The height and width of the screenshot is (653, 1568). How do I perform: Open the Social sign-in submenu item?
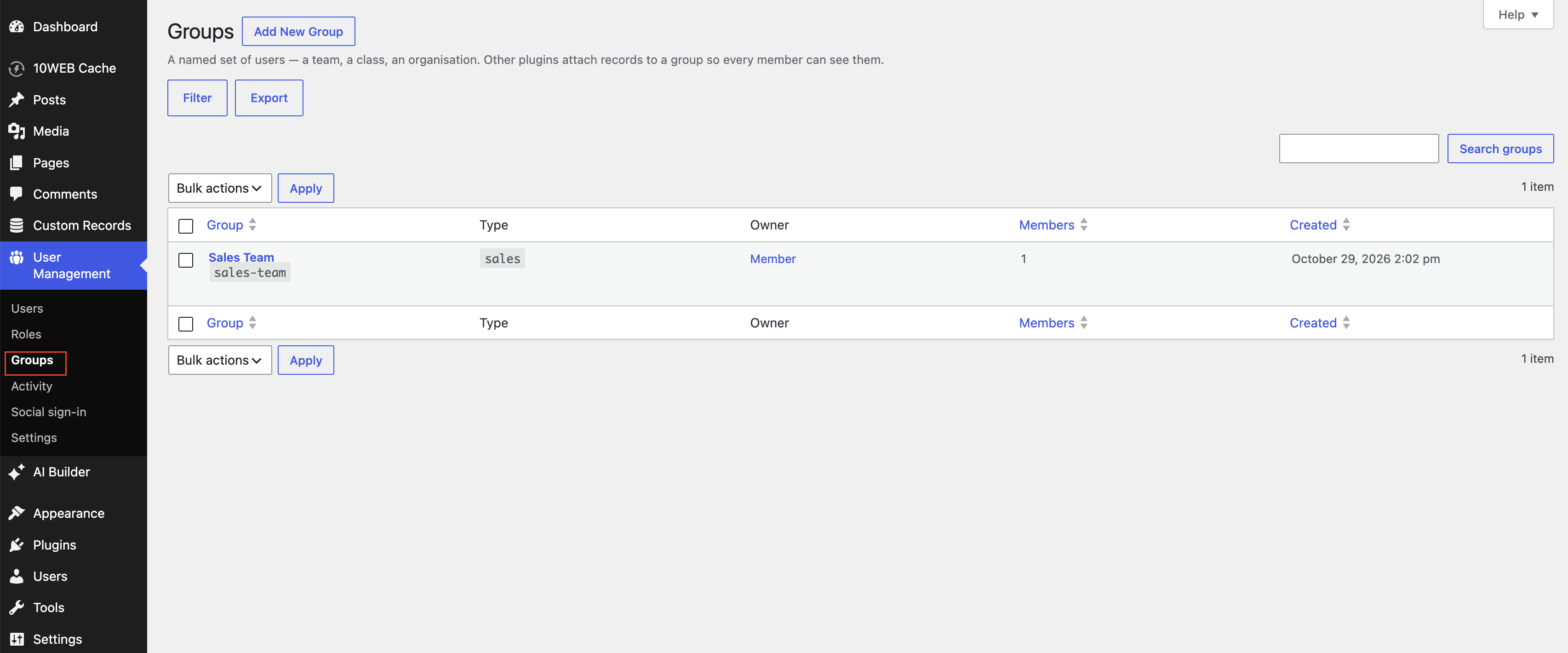point(49,412)
